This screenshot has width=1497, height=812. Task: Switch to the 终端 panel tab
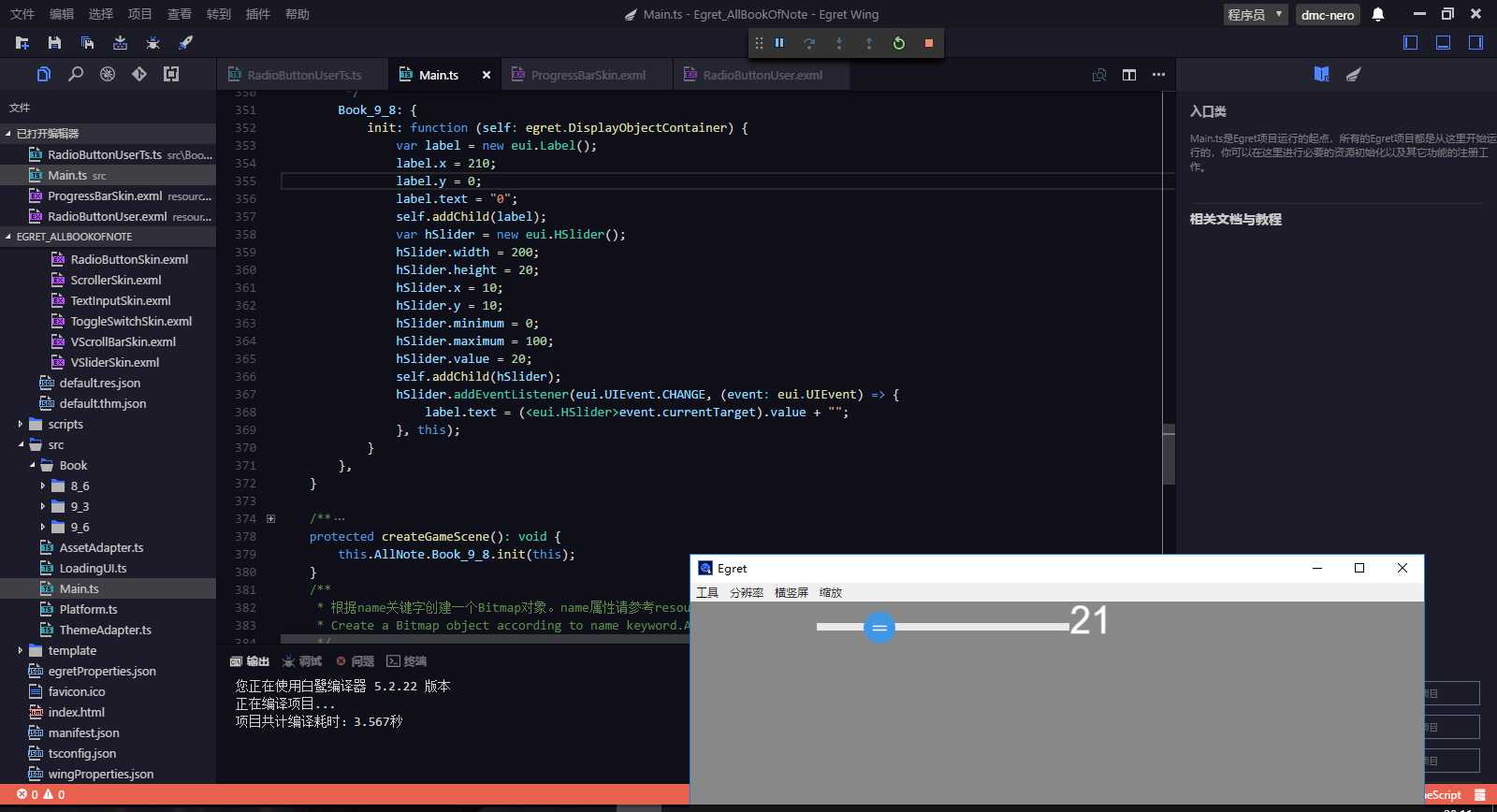click(x=406, y=661)
